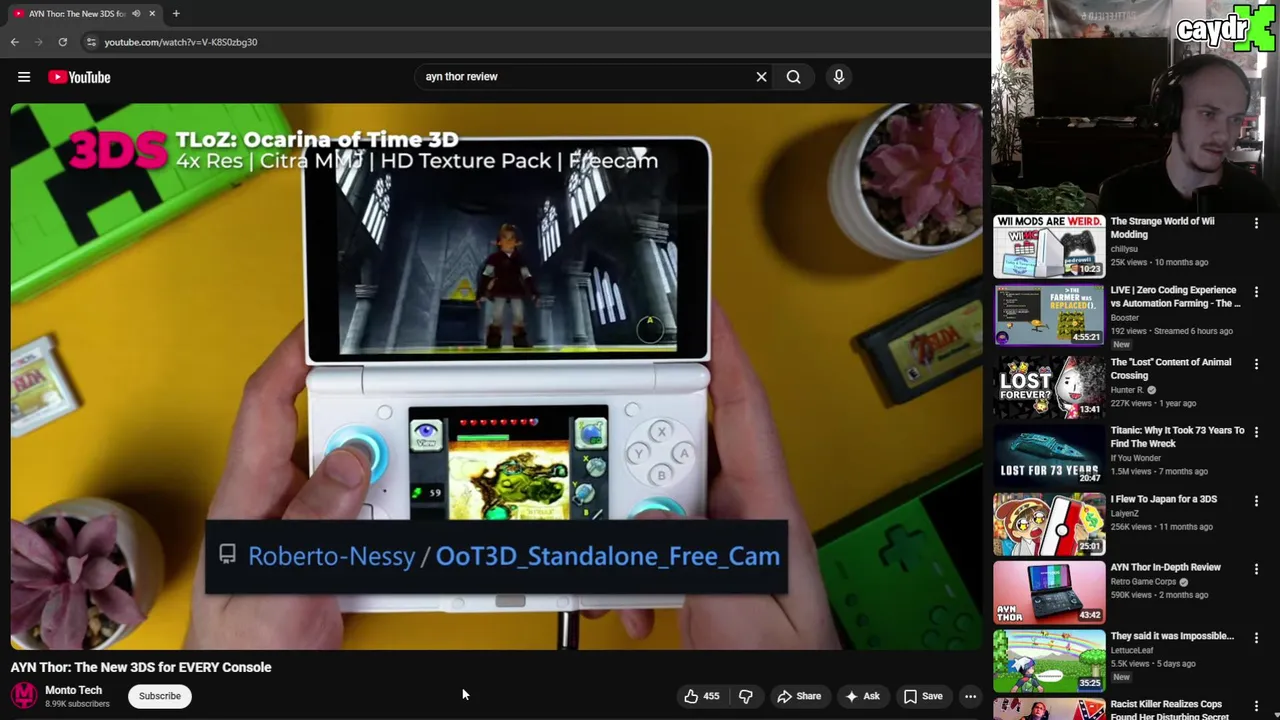Go forward with the browser forward arrow

[38, 42]
